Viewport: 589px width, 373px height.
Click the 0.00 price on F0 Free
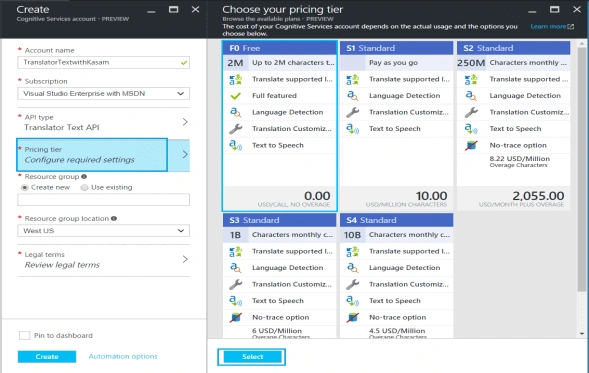317,196
